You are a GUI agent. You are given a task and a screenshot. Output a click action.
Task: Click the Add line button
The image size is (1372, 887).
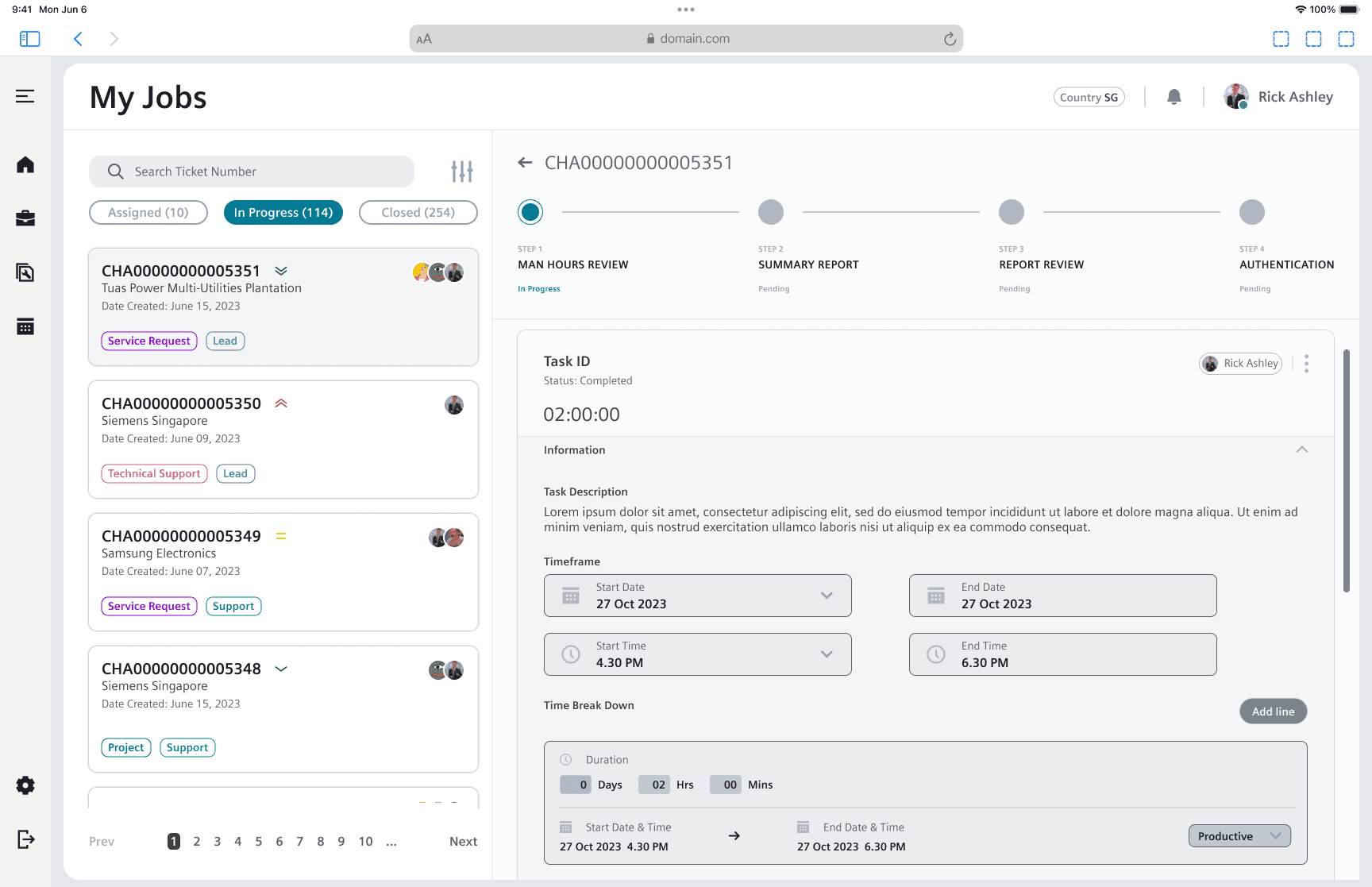(1274, 712)
